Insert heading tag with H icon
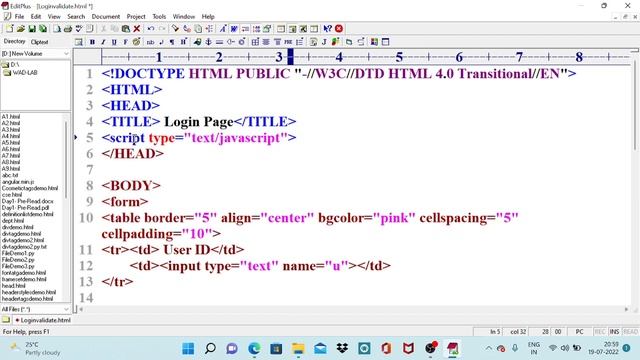 coord(183,42)
